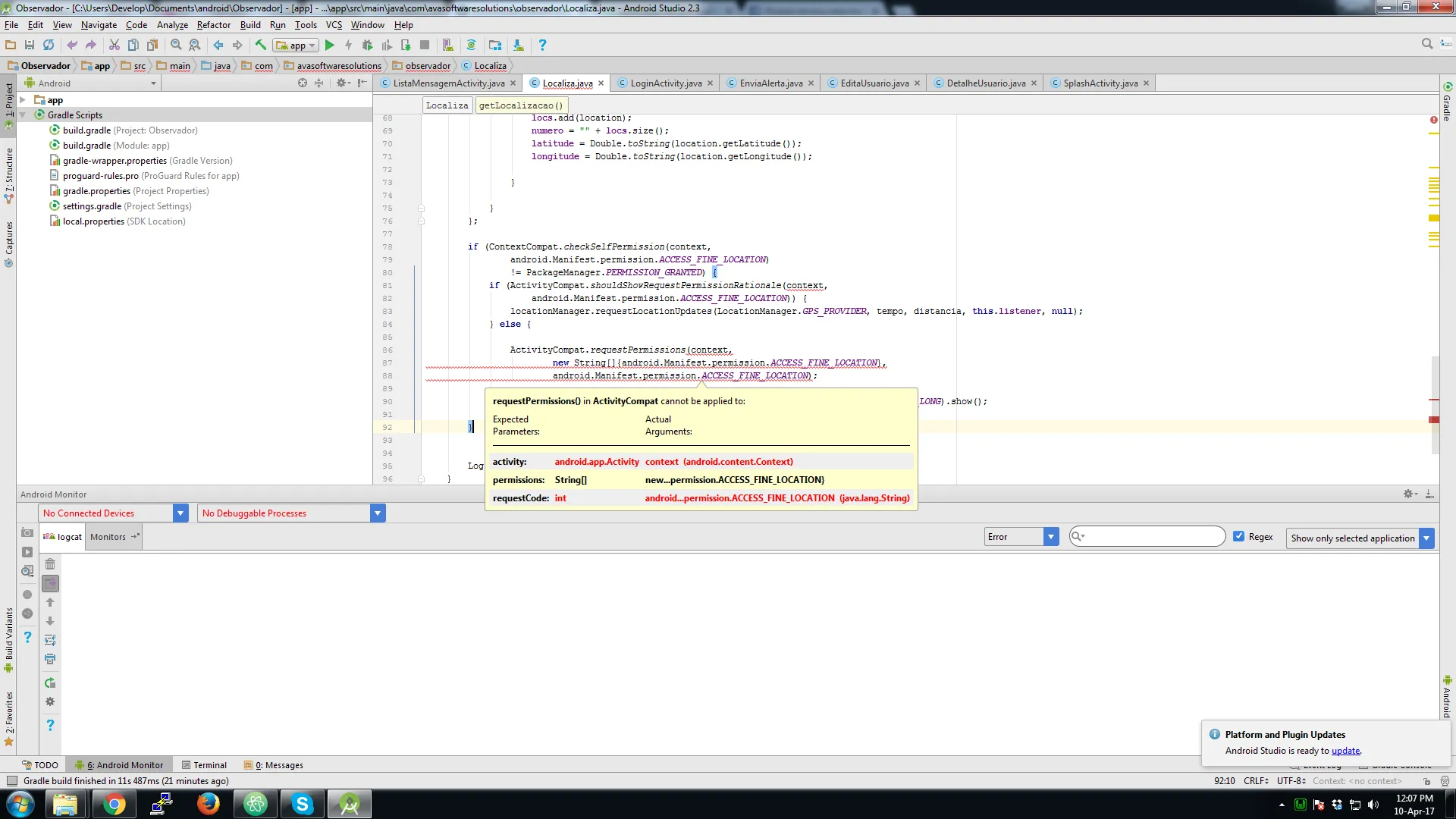Click the Debug app bug icon
This screenshot has width=1456, height=819.
tap(368, 45)
